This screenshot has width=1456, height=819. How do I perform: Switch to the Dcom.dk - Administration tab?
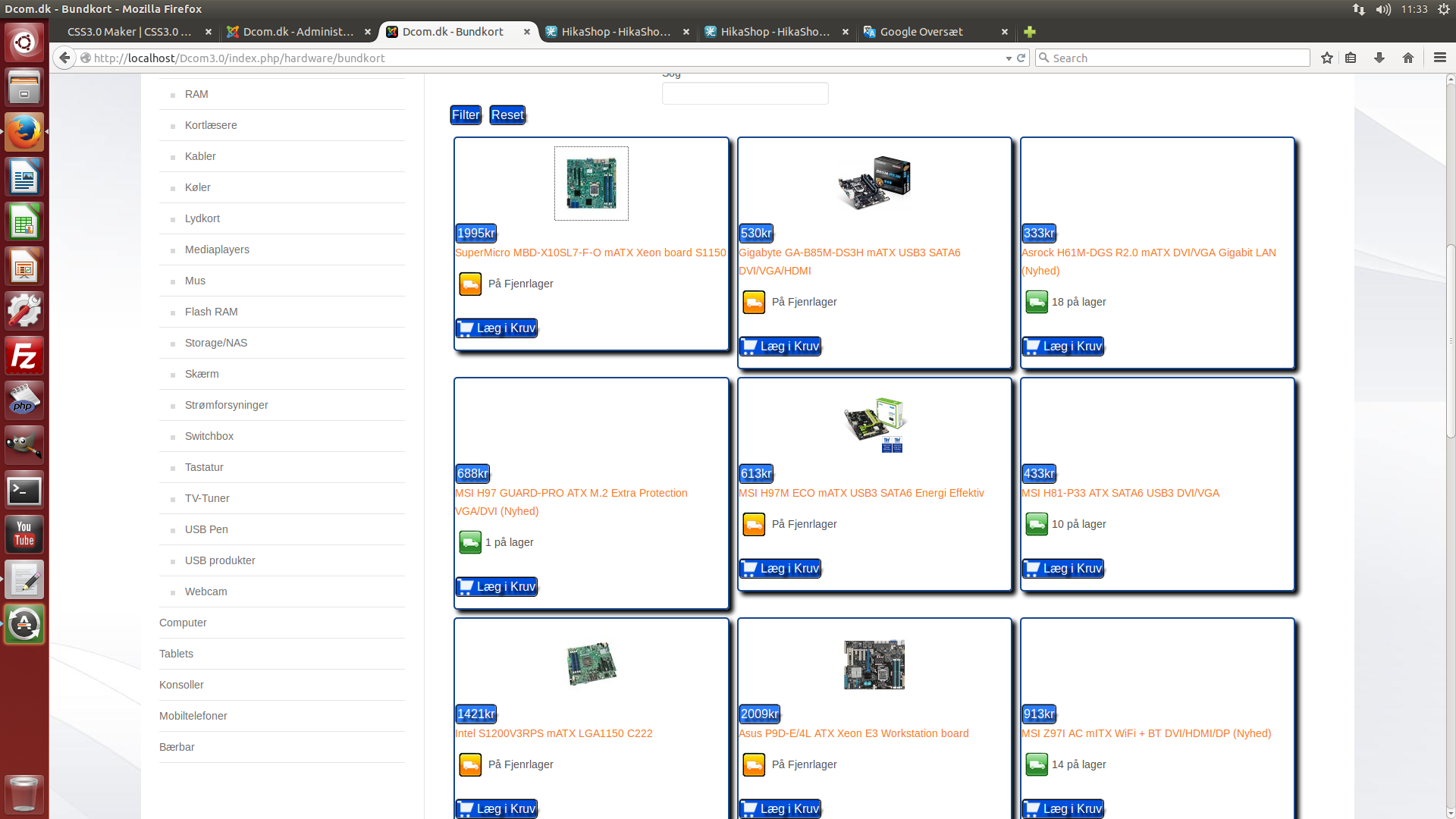pyautogui.click(x=298, y=32)
